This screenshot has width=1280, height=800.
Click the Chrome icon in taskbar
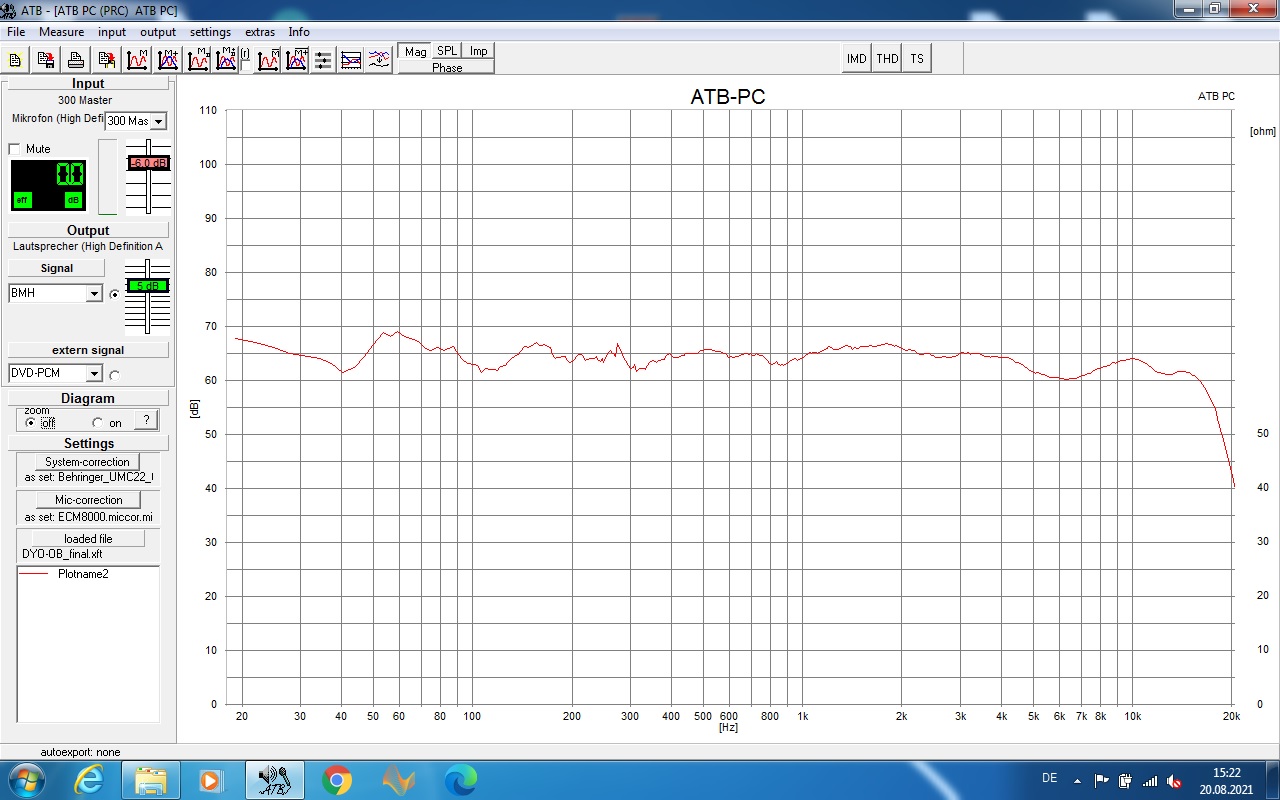(x=337, y=779)
